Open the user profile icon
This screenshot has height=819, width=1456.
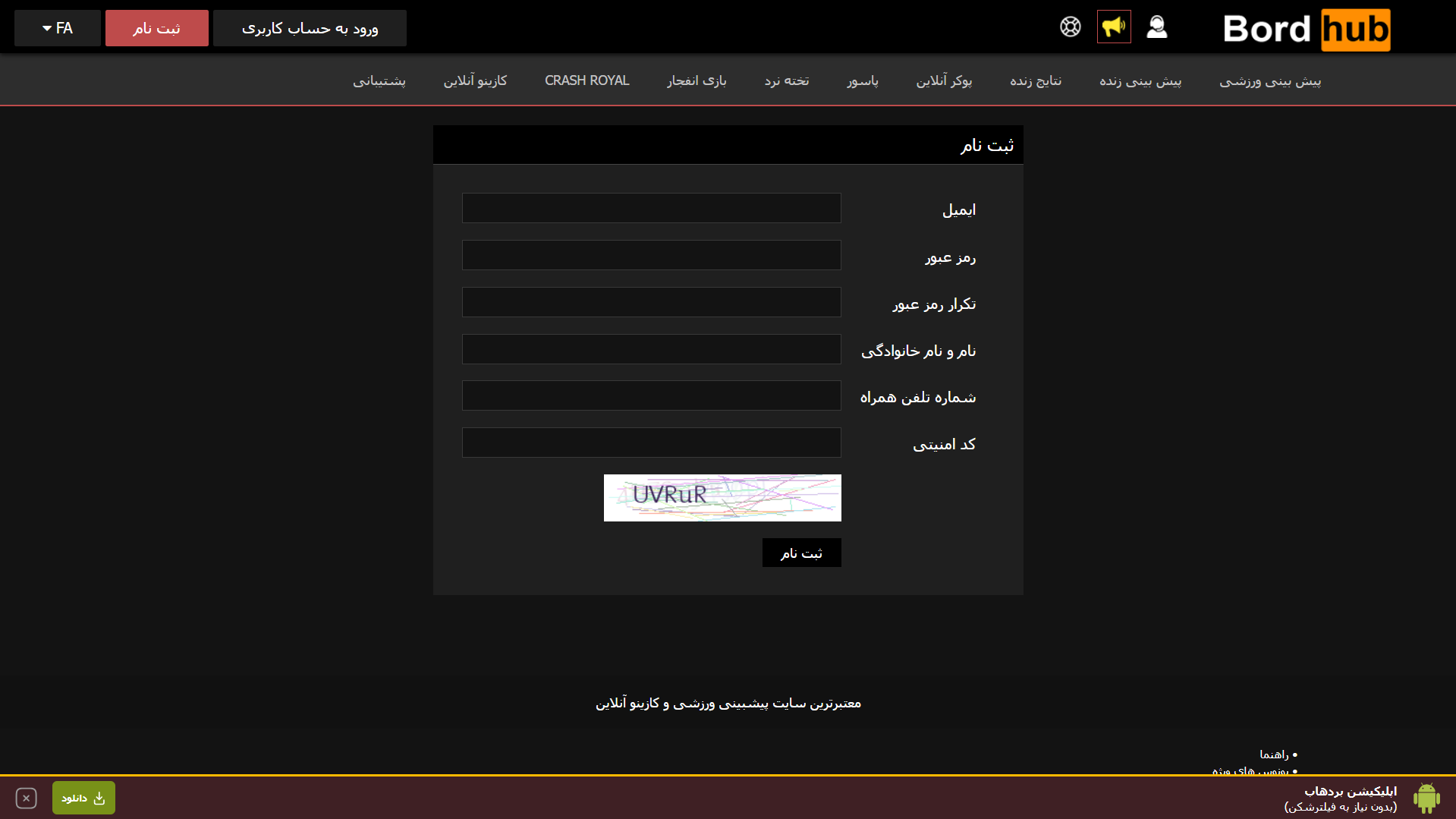point(1157,27)
